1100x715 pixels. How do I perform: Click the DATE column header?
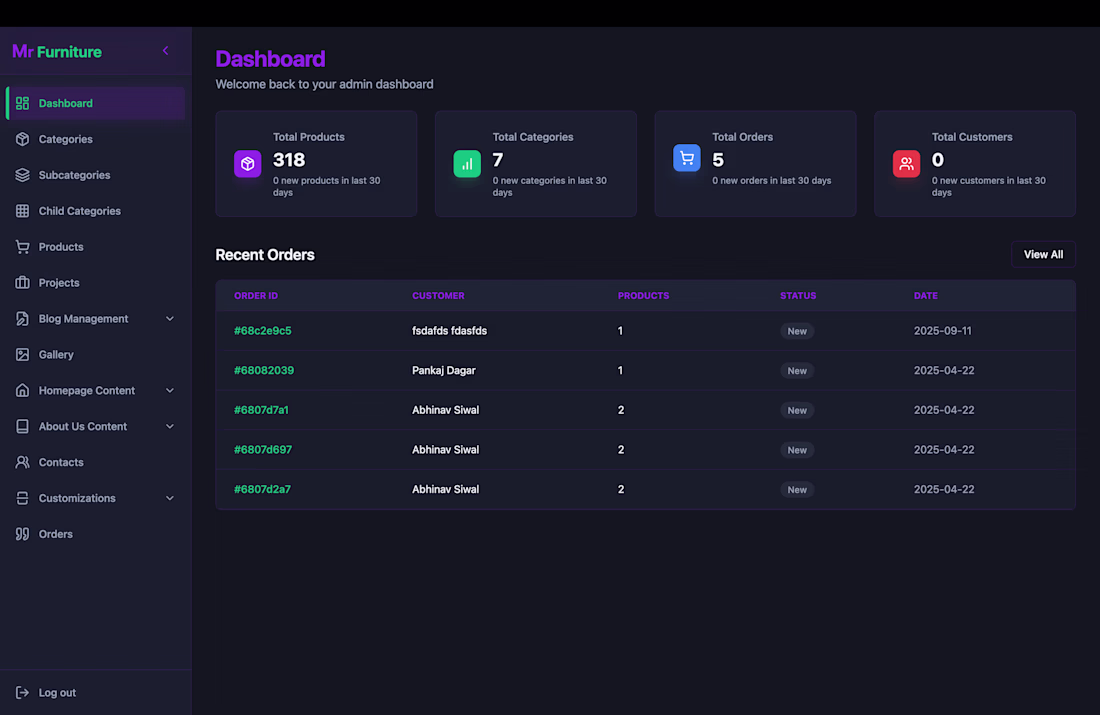pyautogui.click(x=926, y=295)
